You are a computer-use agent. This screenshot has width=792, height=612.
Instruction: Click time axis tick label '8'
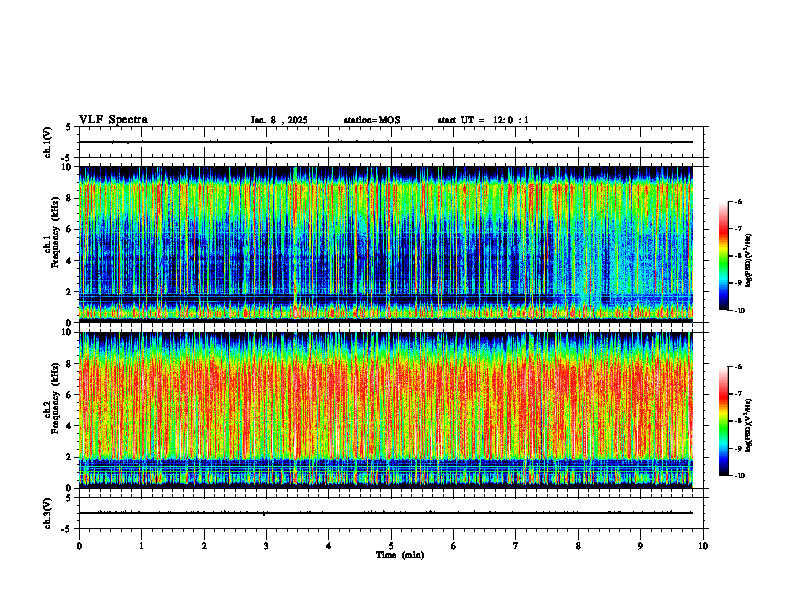point(578,546)
